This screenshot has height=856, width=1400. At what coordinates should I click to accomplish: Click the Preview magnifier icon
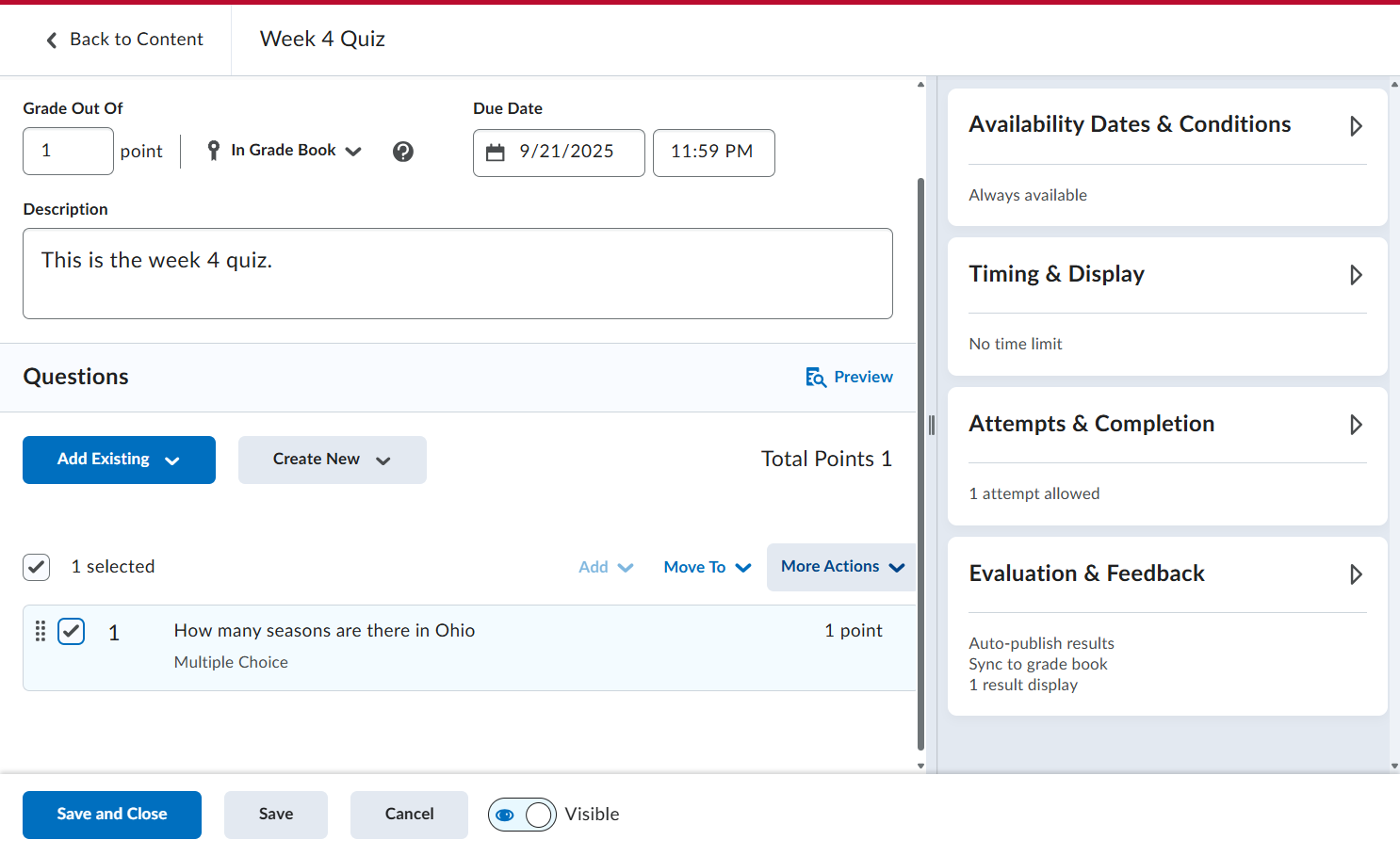click(816, 378)
